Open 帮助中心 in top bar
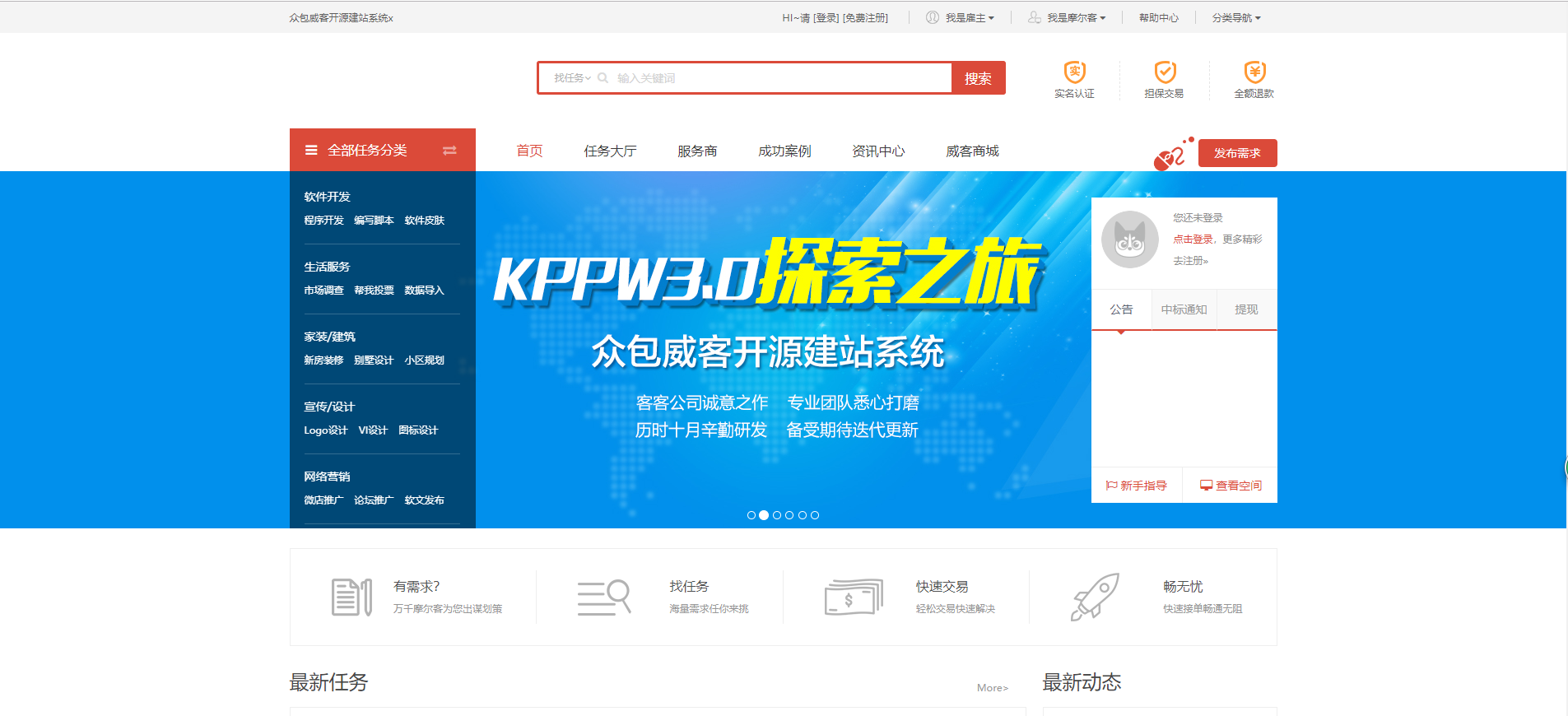1568x716 pixels. pyautogui.click(x=1159, y=17)
